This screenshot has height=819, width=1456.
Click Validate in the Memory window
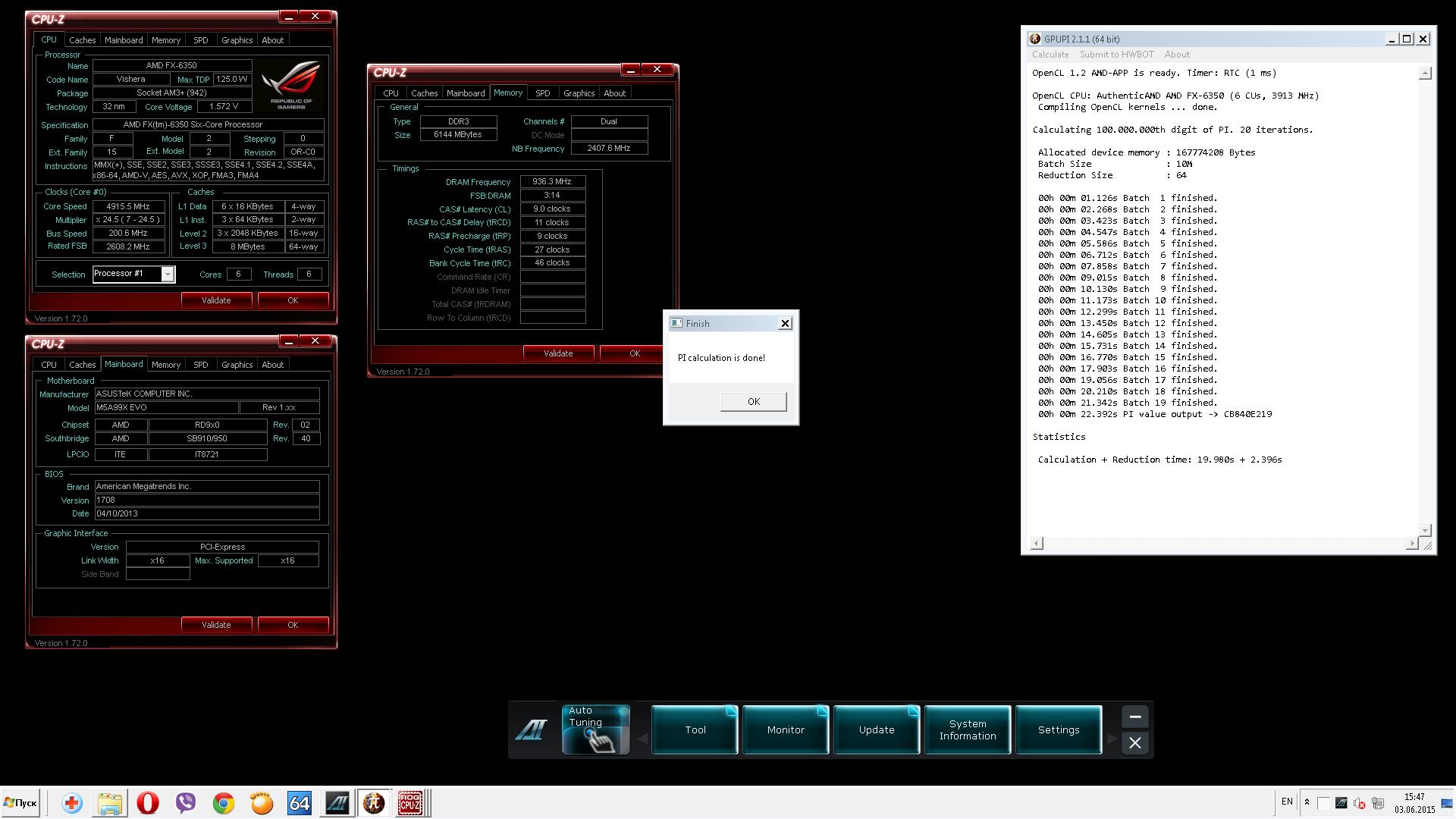558,353
